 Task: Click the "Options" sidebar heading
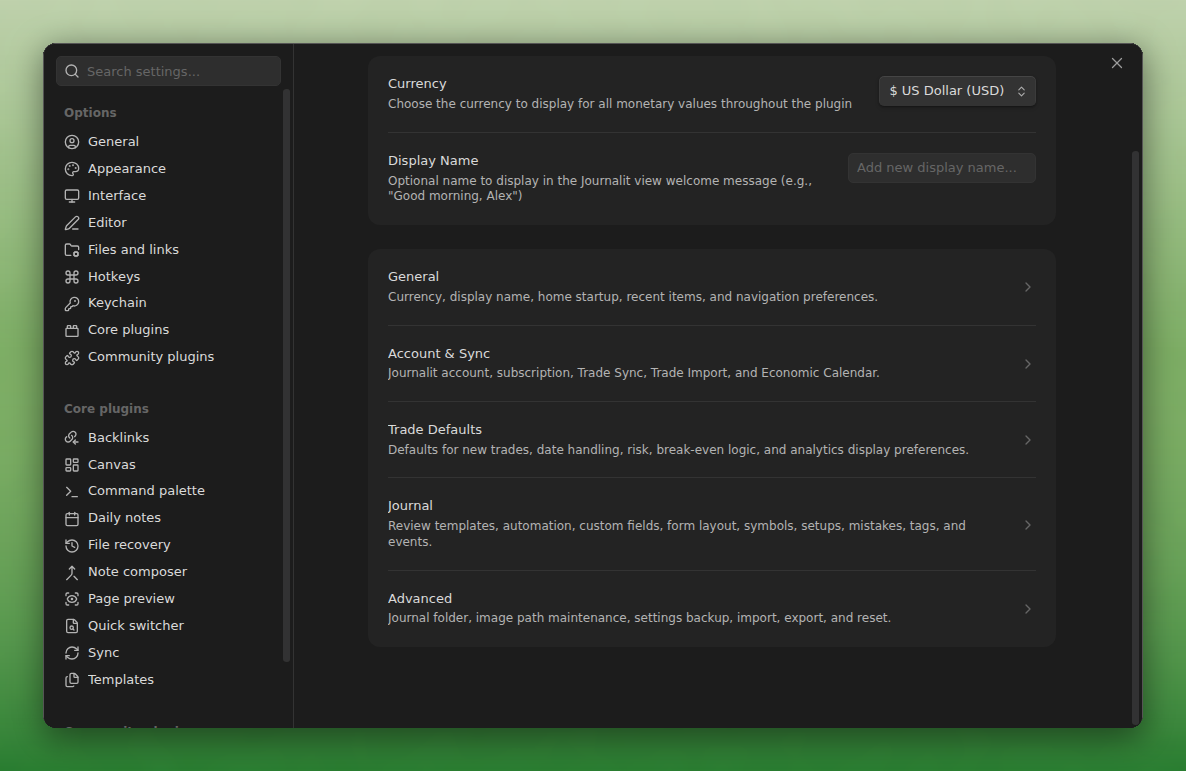pos(90,113)
